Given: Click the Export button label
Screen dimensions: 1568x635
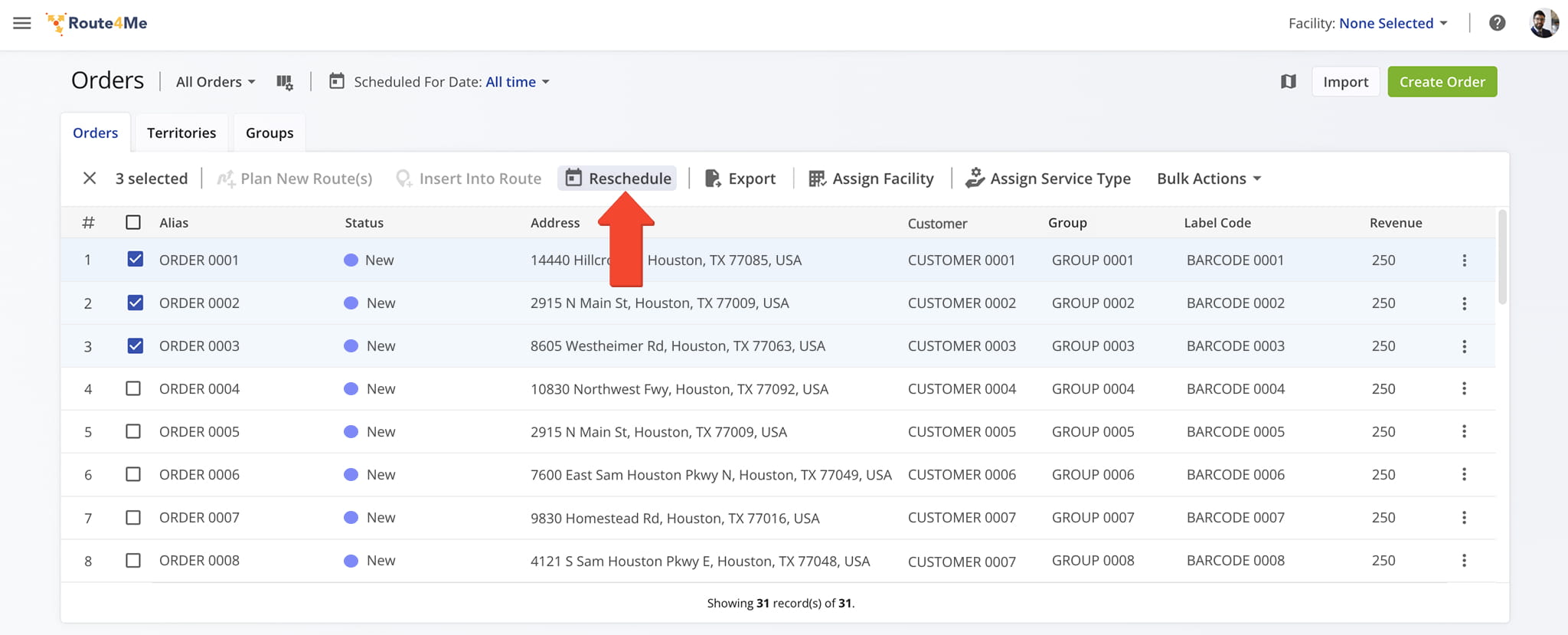Looking at the screenshot, I should pos(752,178).
